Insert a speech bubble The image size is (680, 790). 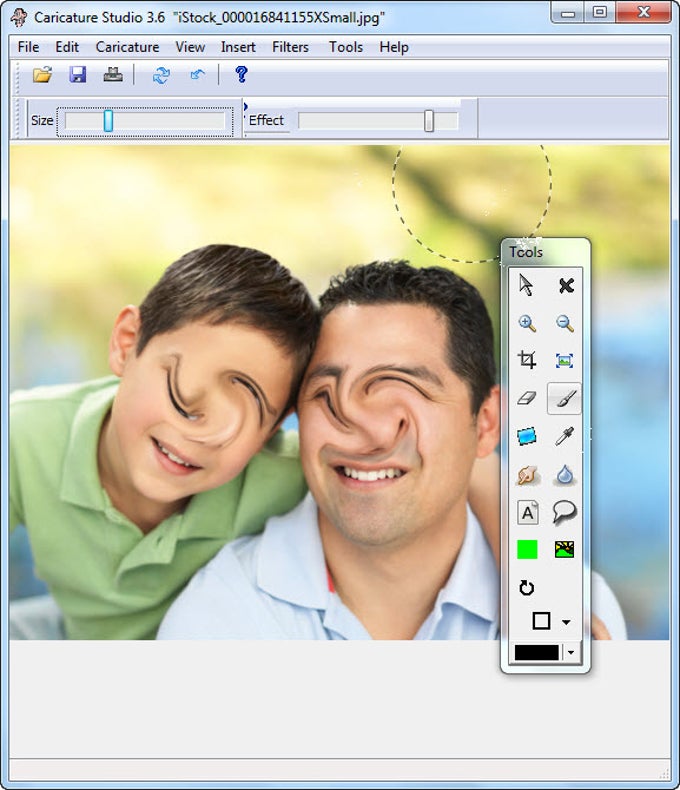[x=564, y=512]
